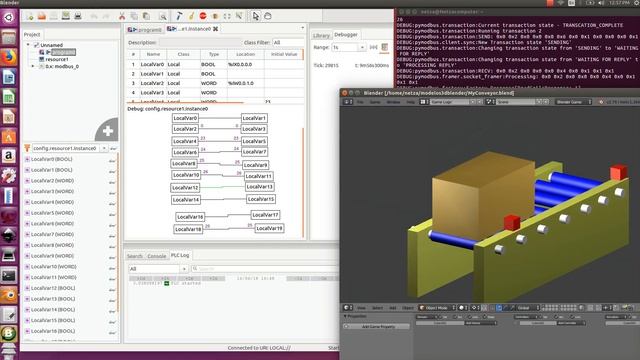Image resolution: width=640 pixels, height=360 pixels.
Task: Open the Ubuntu Dash home button
Action: [9, 17]
